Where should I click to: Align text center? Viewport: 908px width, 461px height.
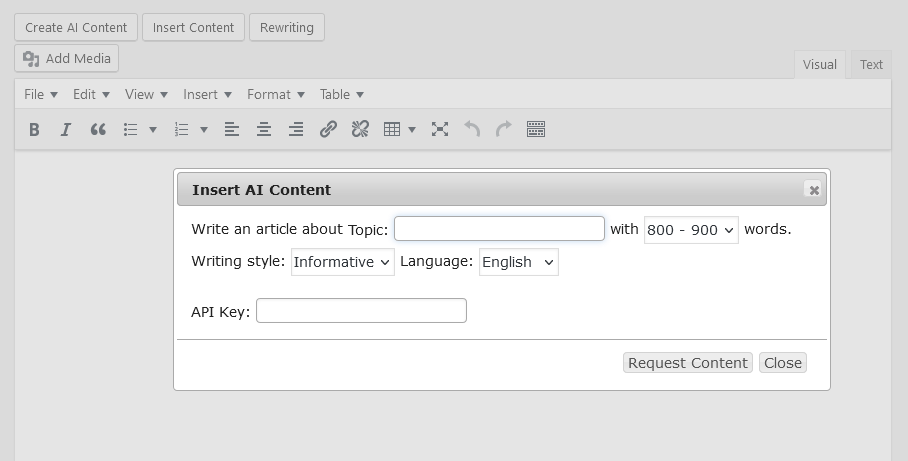point(264,129)
